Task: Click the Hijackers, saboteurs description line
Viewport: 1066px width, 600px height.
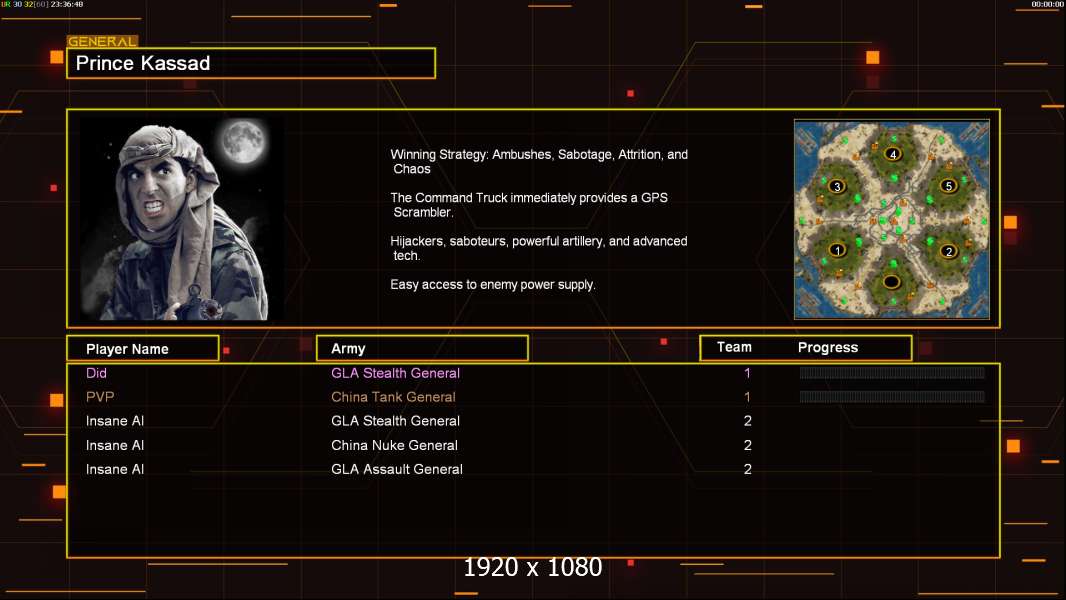Action: click(x=538, y=248)
